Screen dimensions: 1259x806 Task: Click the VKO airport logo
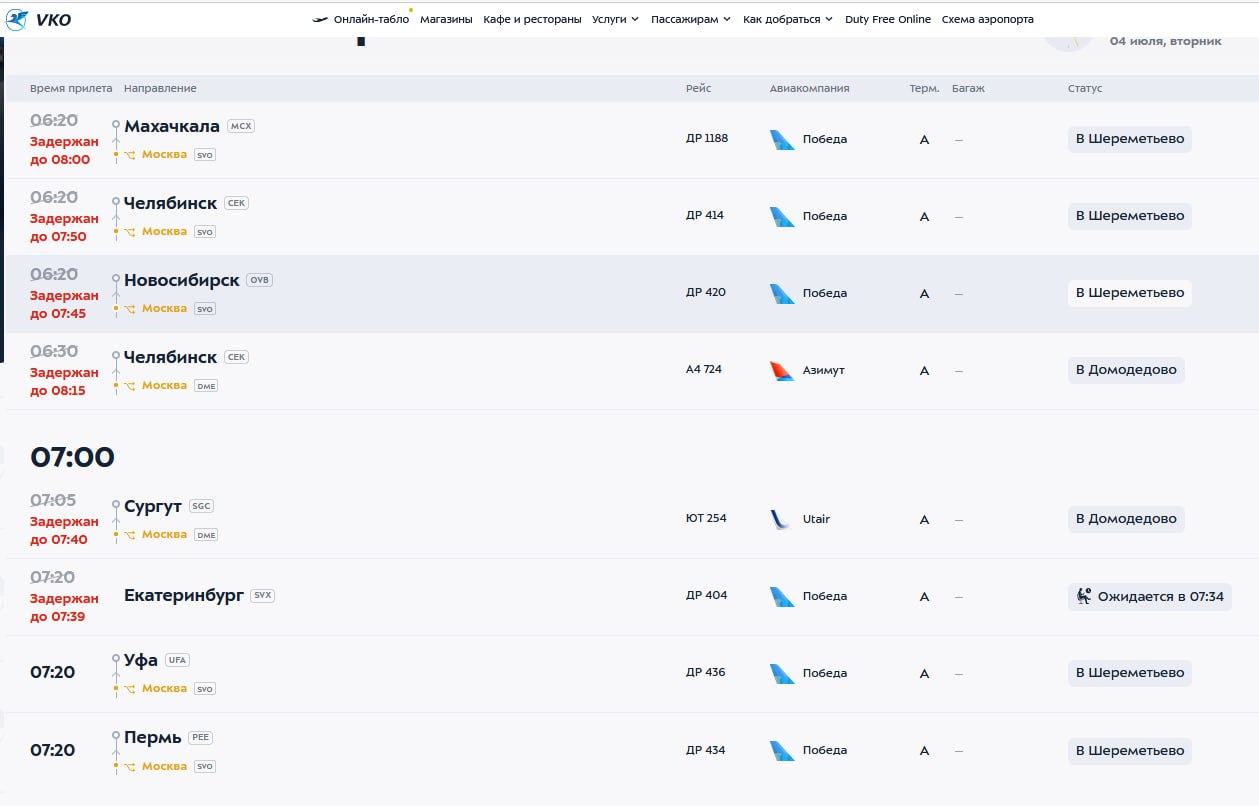pyautogui.click(x=38, y=19)
